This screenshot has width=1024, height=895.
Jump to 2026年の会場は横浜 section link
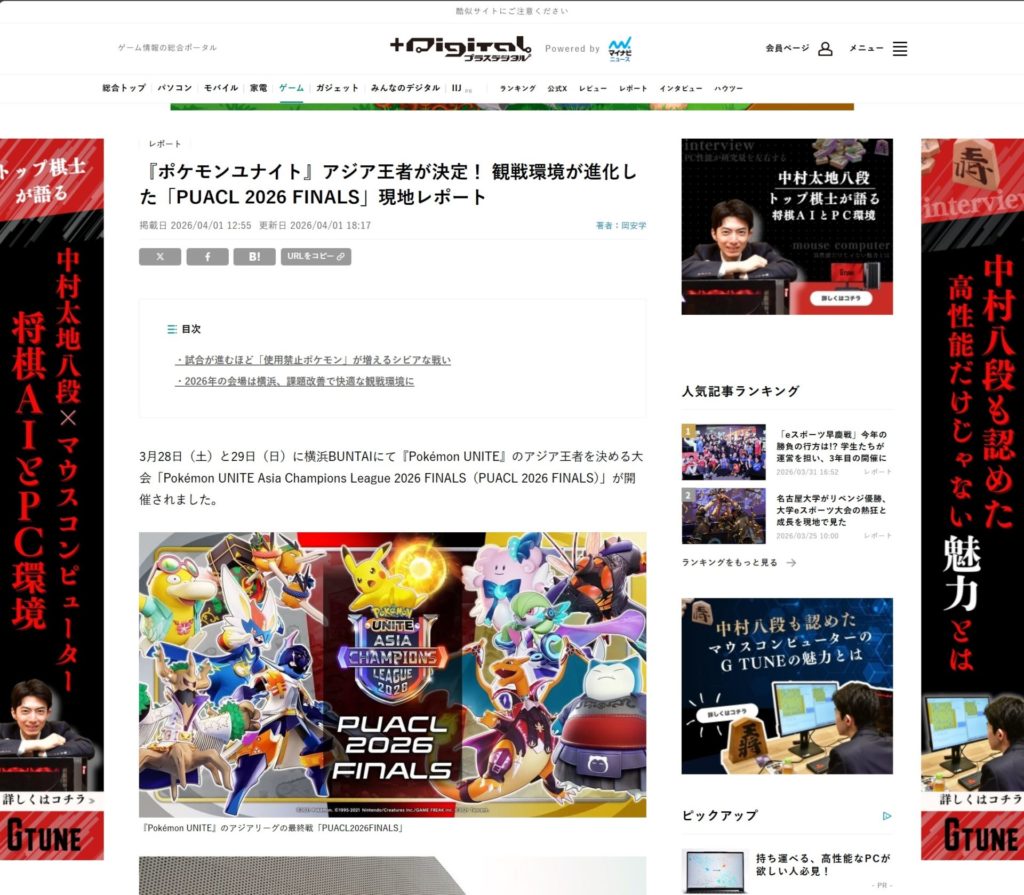294,382
